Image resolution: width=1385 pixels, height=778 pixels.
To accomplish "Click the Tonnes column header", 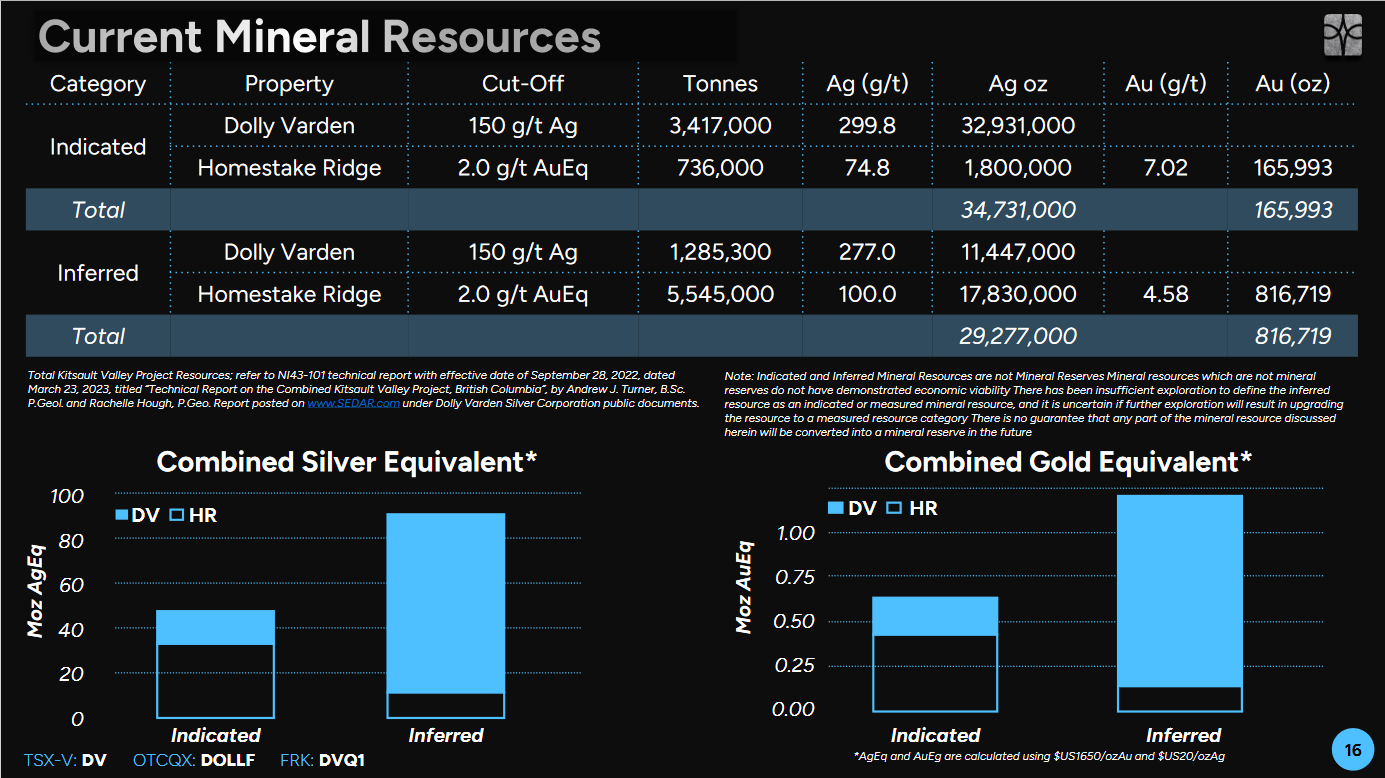I will pyautogui.click(x=720, y=84).
